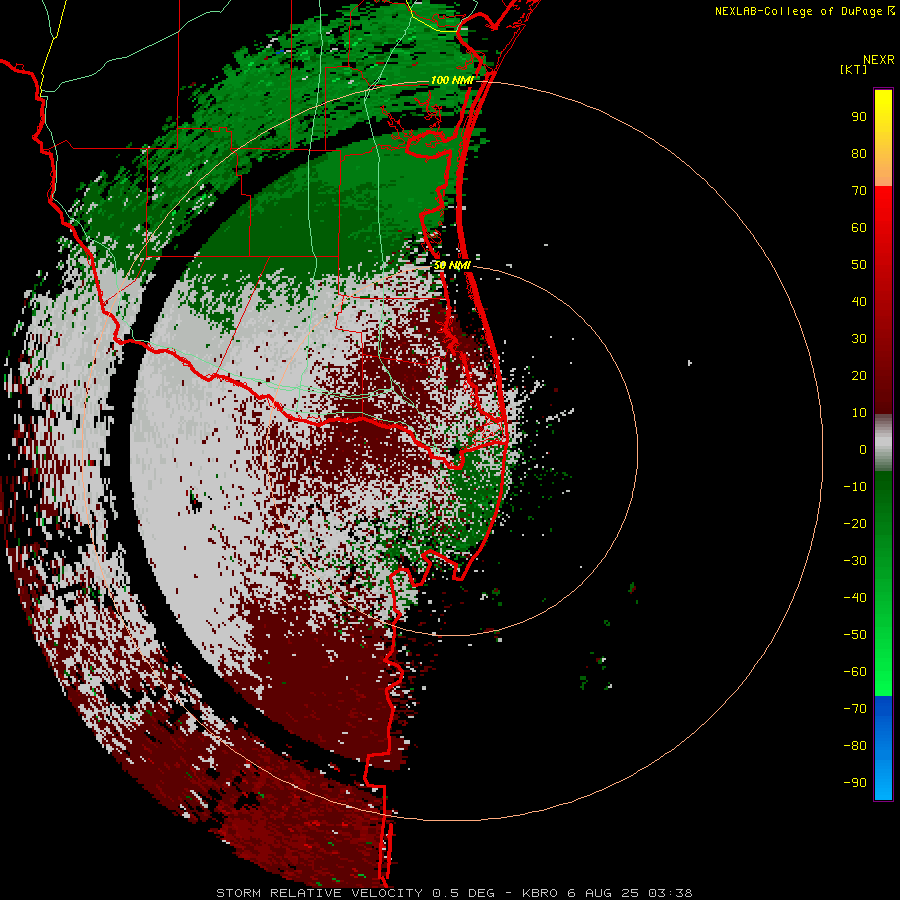The width and height of the screenshot is (900, 900).
Task: Click the 70 value on the velocity scale
Action: coord(859,191)
